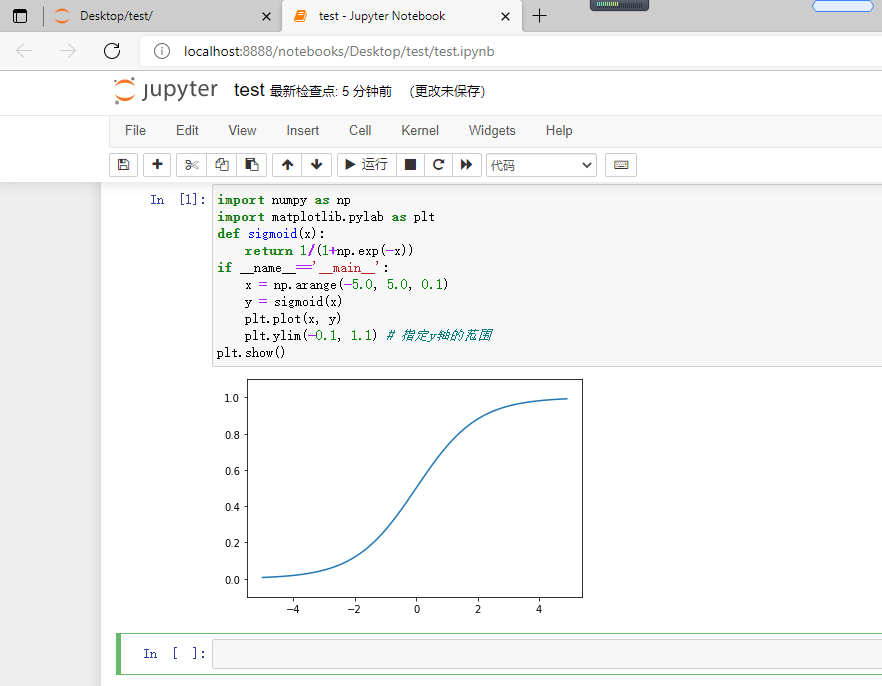Move the cell up using the up arrow
882x686 pixels.
[x=286, y=165]
